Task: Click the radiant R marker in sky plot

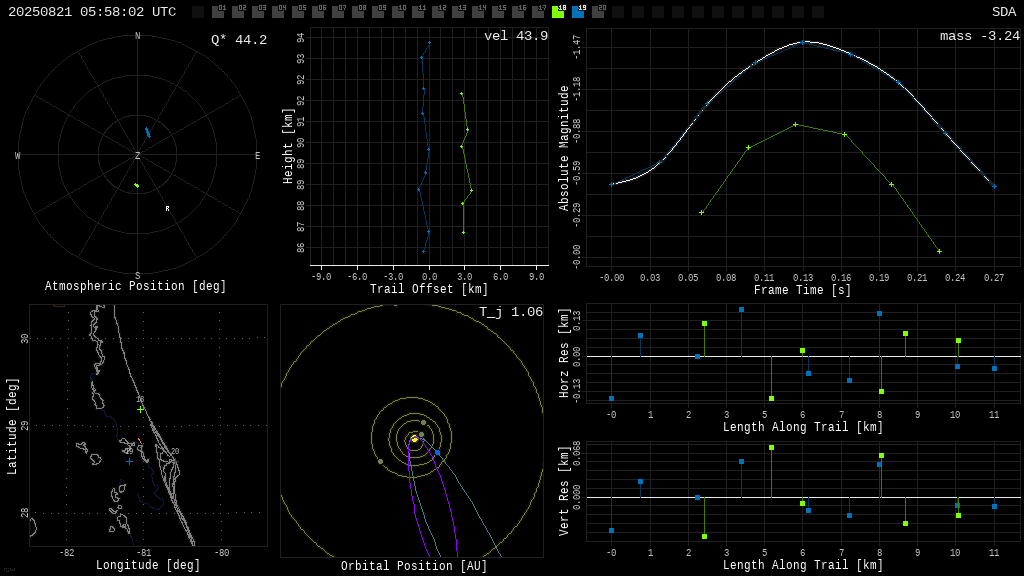Action: point(167,209)
